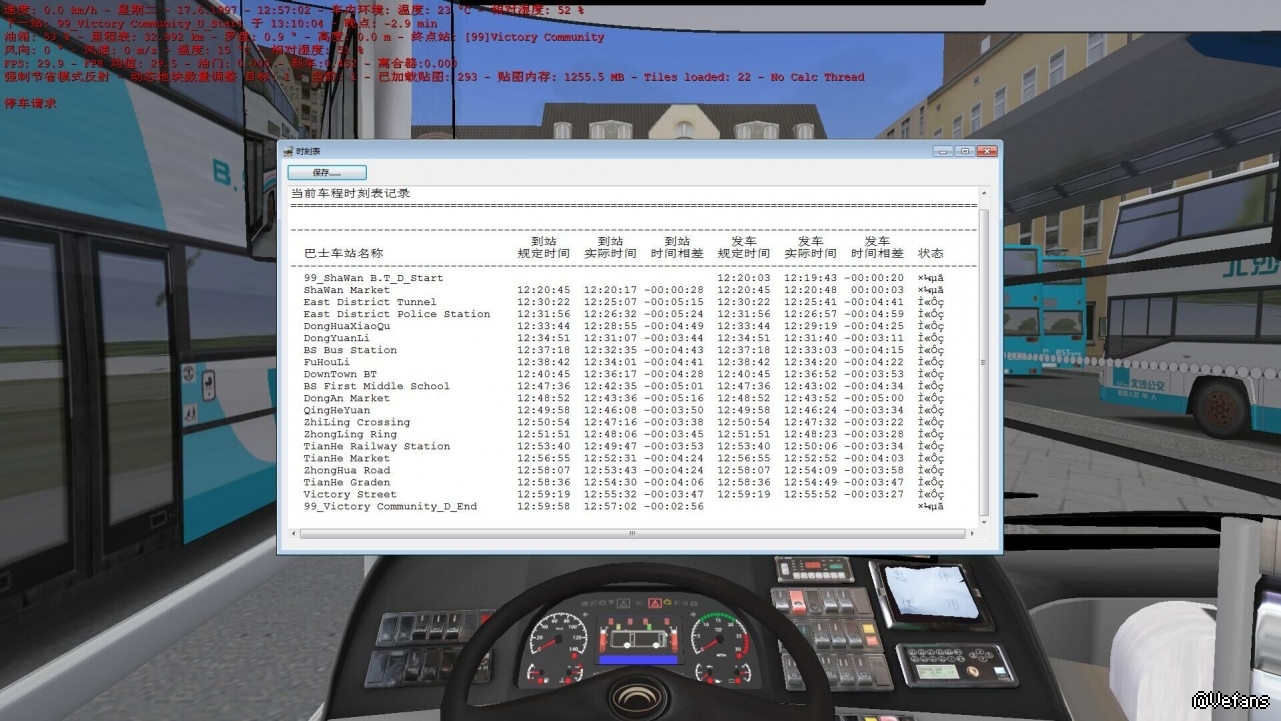The image size is (1281, 721).
Task: Select the QingHeYuan station name
Action: [337, 410]
